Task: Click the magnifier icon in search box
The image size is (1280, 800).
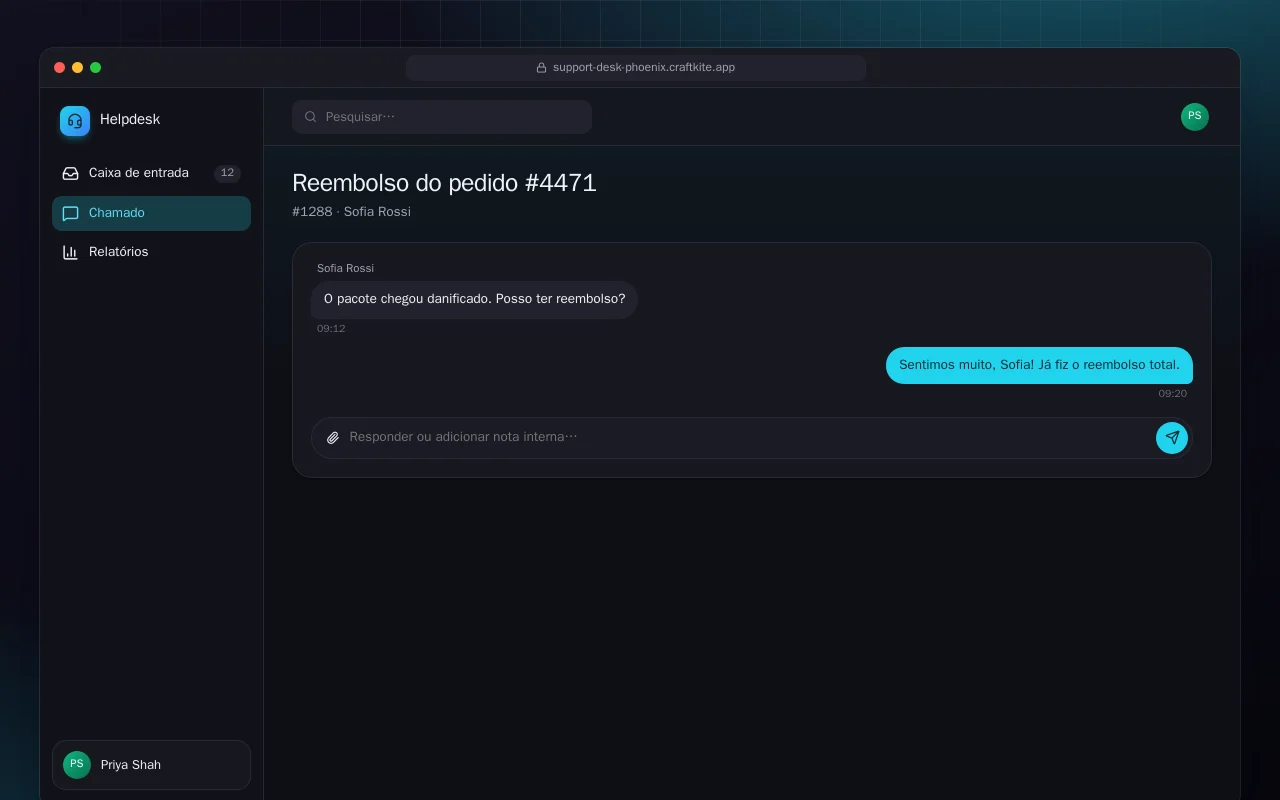Action: [x=311, y=117]
